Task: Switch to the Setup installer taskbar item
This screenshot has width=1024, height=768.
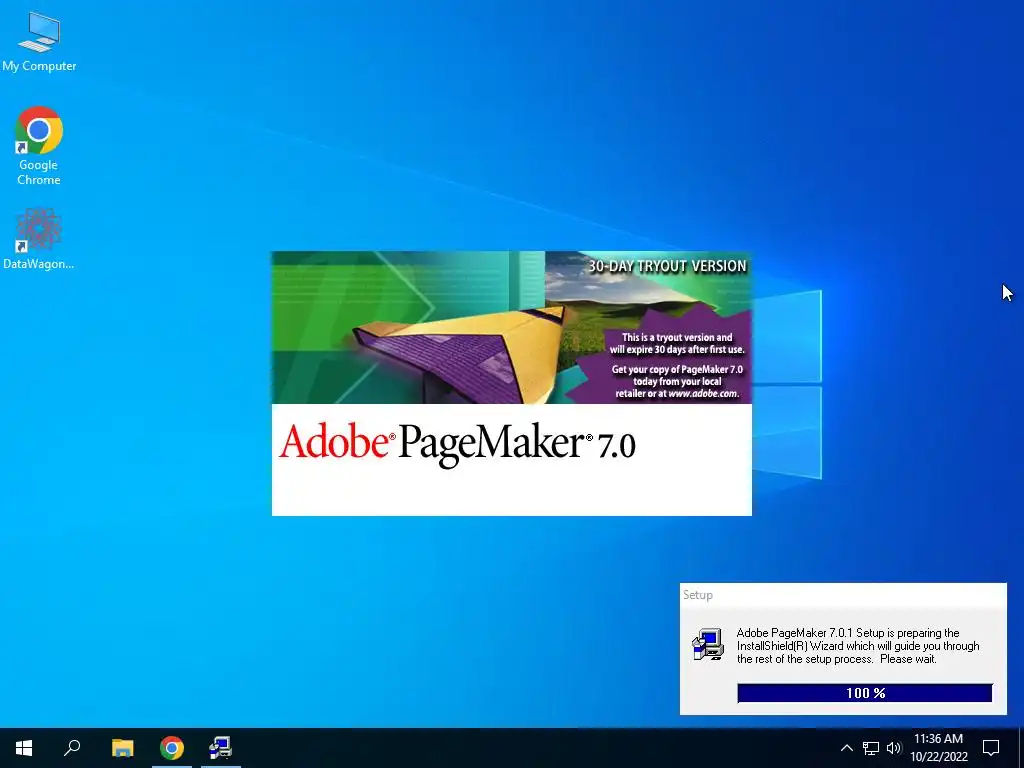Action: click(221, 748)
